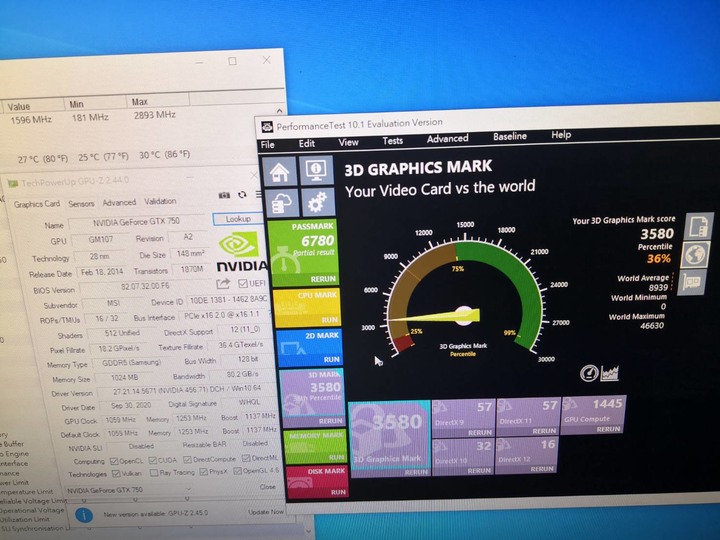The height and width of the screenshot is (540, 720).
Task: Click the Lookup button in GPU-Z
Action: pos(238,219)
